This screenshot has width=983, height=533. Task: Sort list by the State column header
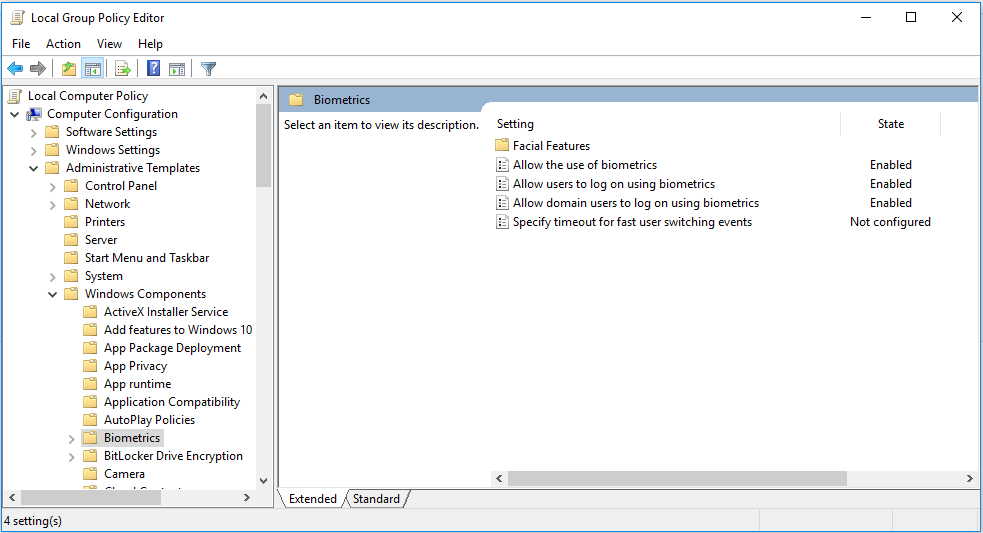(890, 124)
